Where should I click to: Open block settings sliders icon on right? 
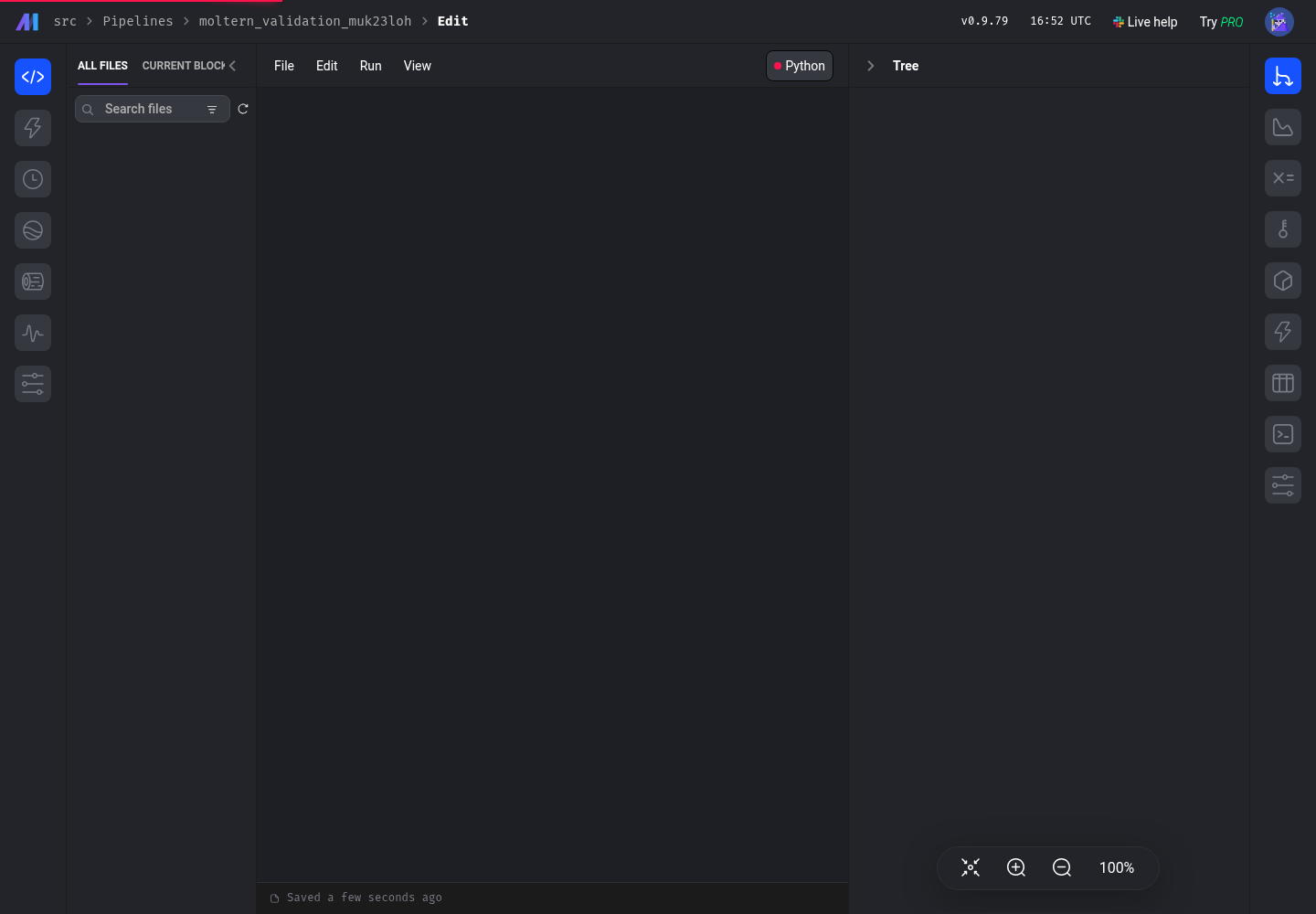(1283, 485)
